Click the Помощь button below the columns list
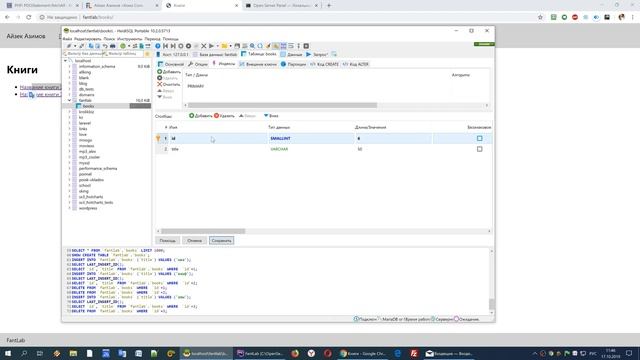This screenshot has height=360, width=640. click(x=167, y=240)
